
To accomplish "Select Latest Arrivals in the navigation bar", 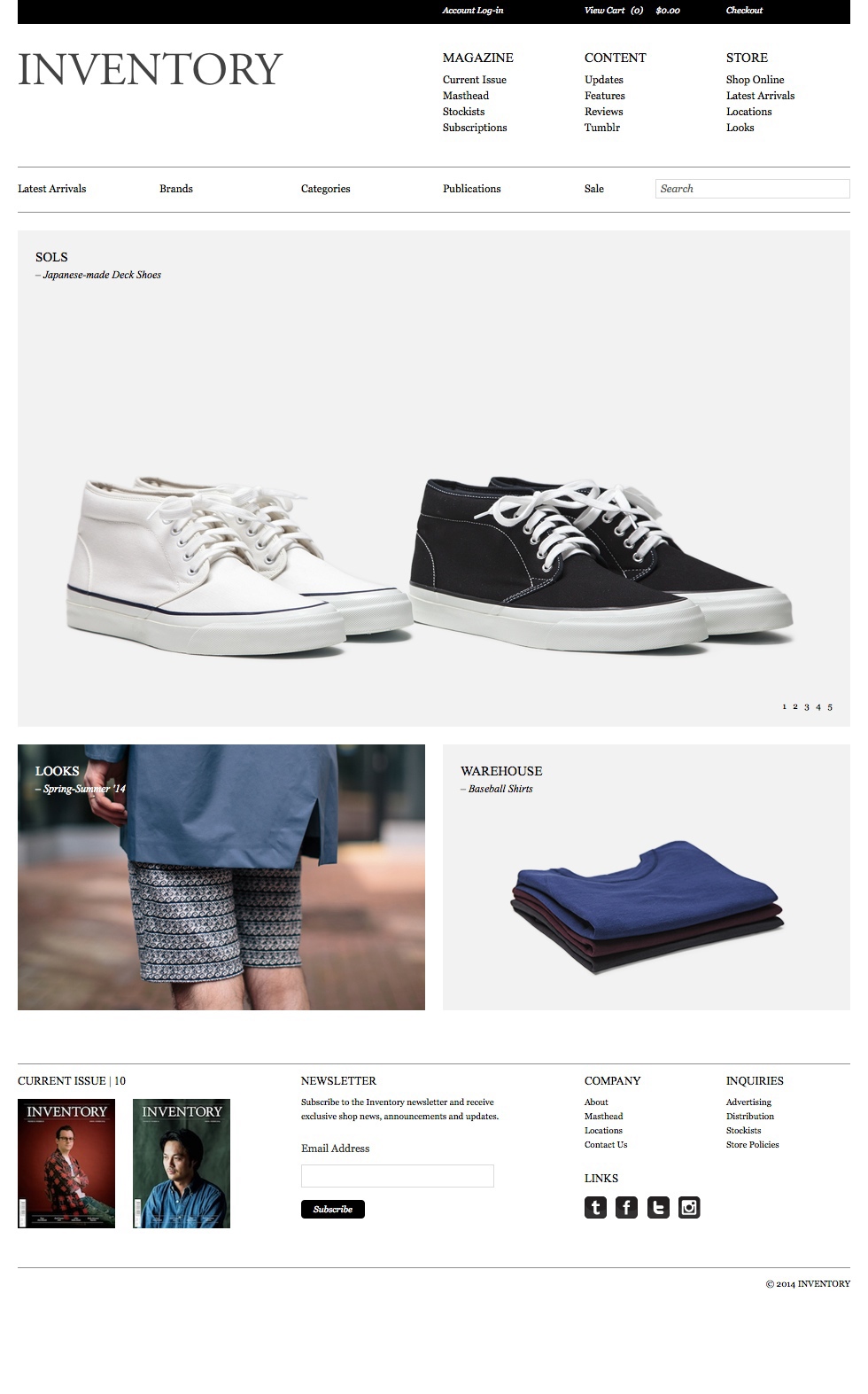I will 52,189.
